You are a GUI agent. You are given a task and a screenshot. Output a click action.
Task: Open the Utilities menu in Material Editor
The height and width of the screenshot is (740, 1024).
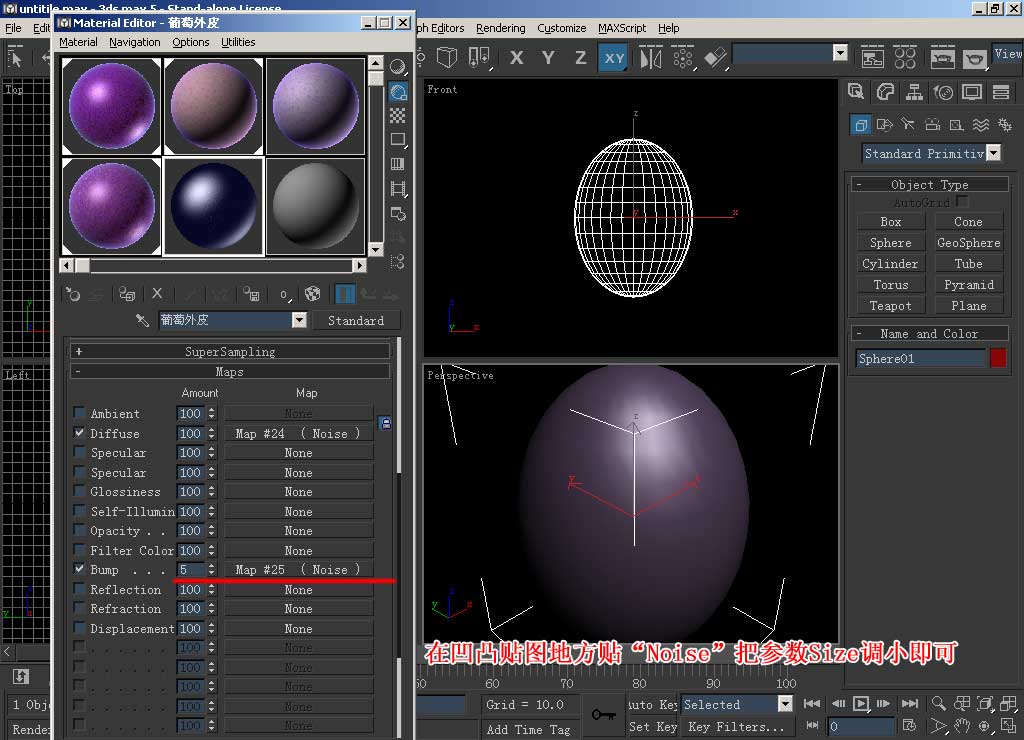pos(238,42)
